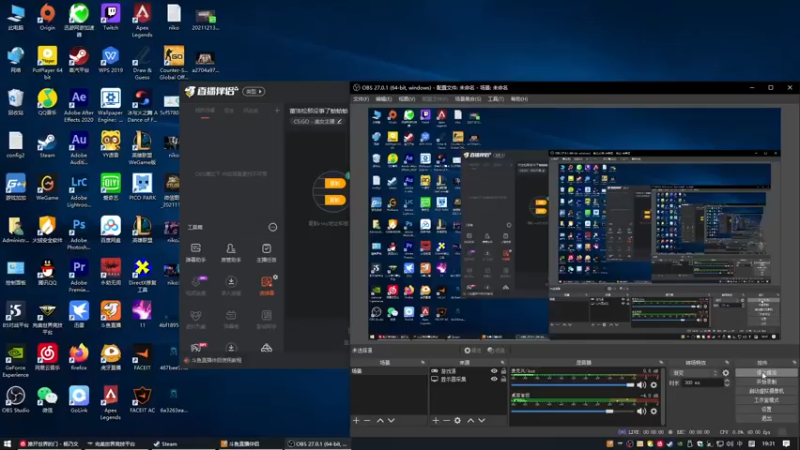Open 设置 from OBS Controls
The width and height of the screenshot is (800, 450).
coord(766,409)
